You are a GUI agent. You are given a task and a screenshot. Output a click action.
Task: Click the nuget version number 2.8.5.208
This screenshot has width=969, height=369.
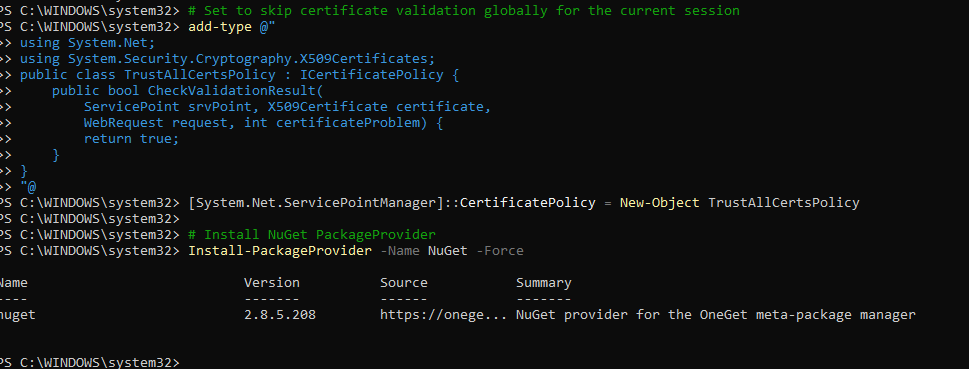click(280, 315)
